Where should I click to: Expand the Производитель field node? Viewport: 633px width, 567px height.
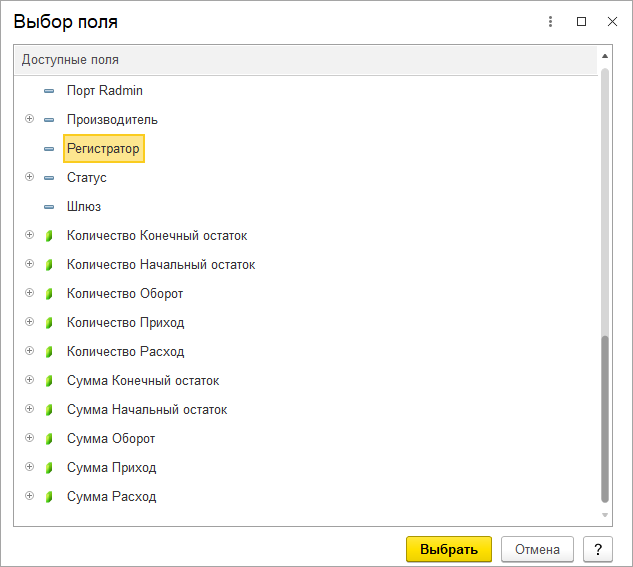[x=29, y=119]
